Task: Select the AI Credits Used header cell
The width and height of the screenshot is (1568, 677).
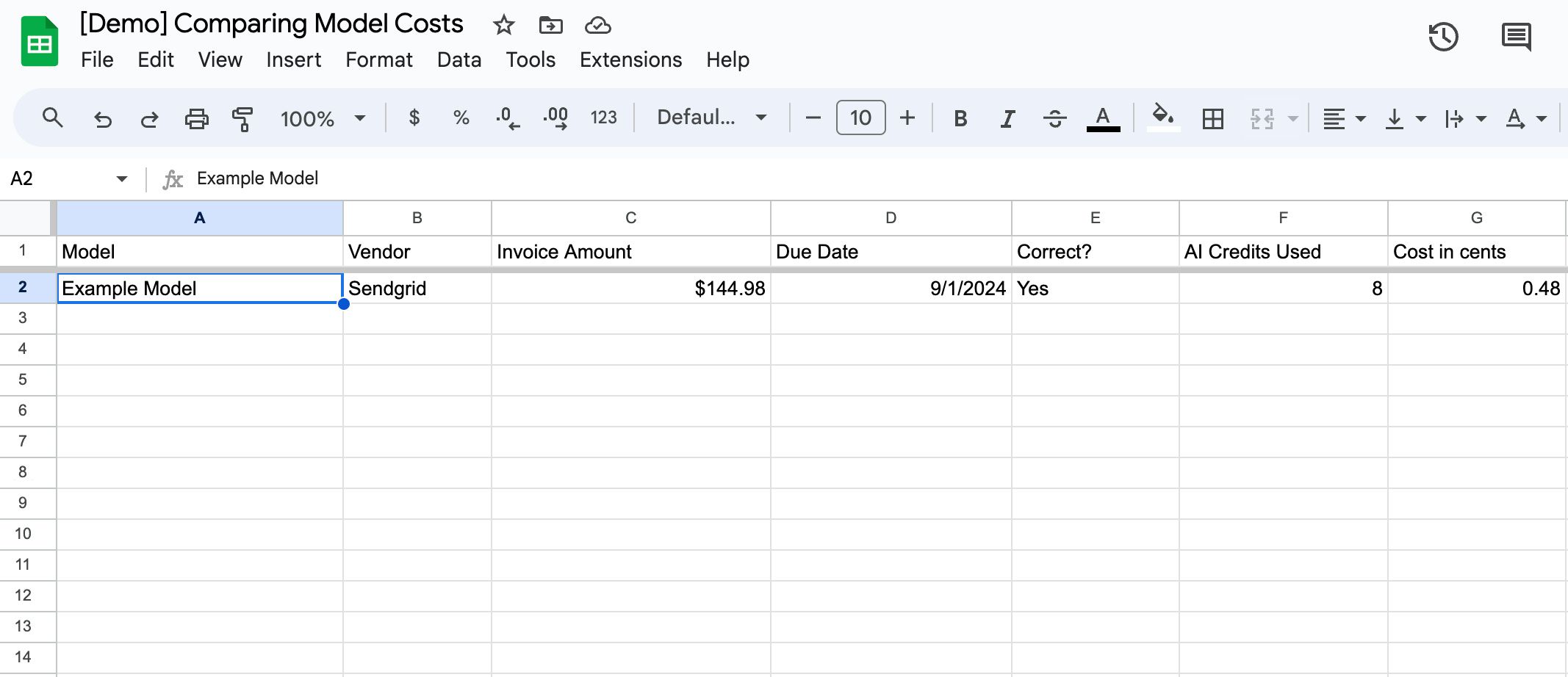Action: (1284, 252)
